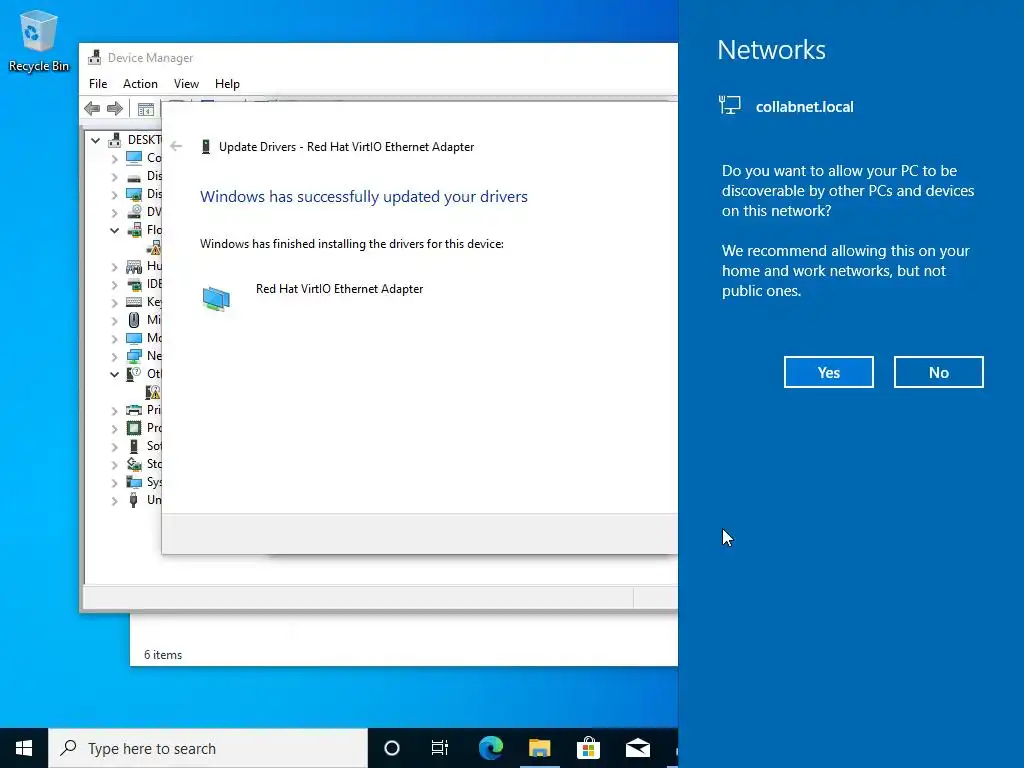The image size is (1024, 768).
Task: Click the Back arrow in Device Manager toolbar
Action: point(92,108)
